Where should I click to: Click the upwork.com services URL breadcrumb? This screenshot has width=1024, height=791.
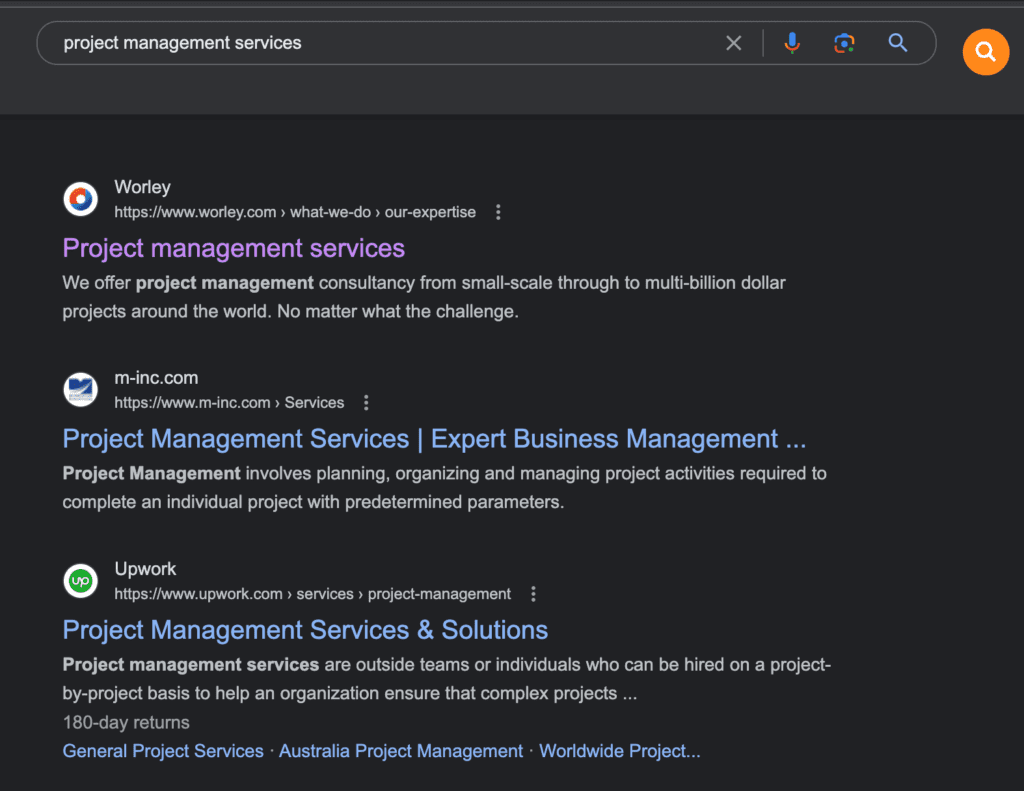coord(313,594)
